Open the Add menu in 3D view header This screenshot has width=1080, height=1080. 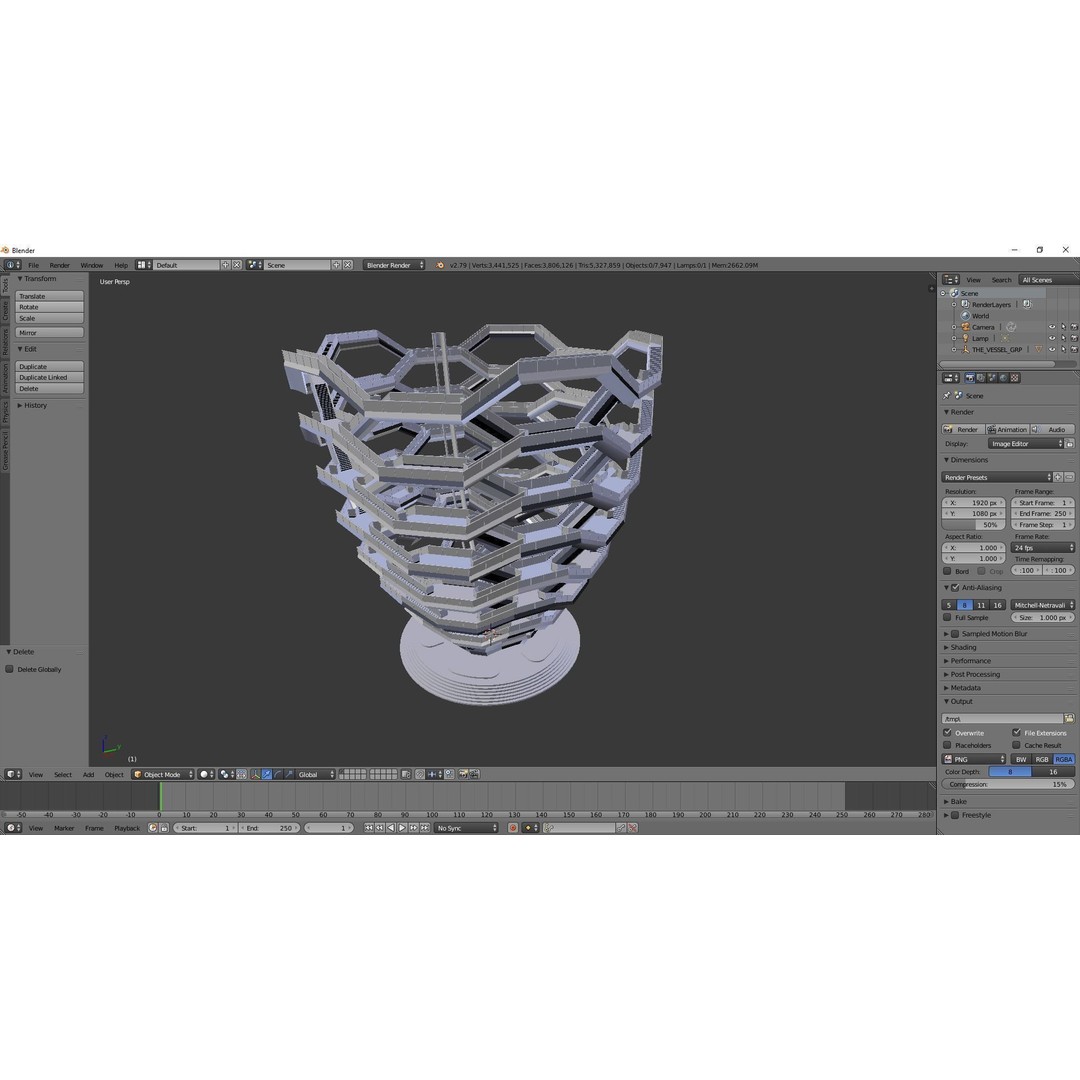pyautogui.click(x=88, y=774)
